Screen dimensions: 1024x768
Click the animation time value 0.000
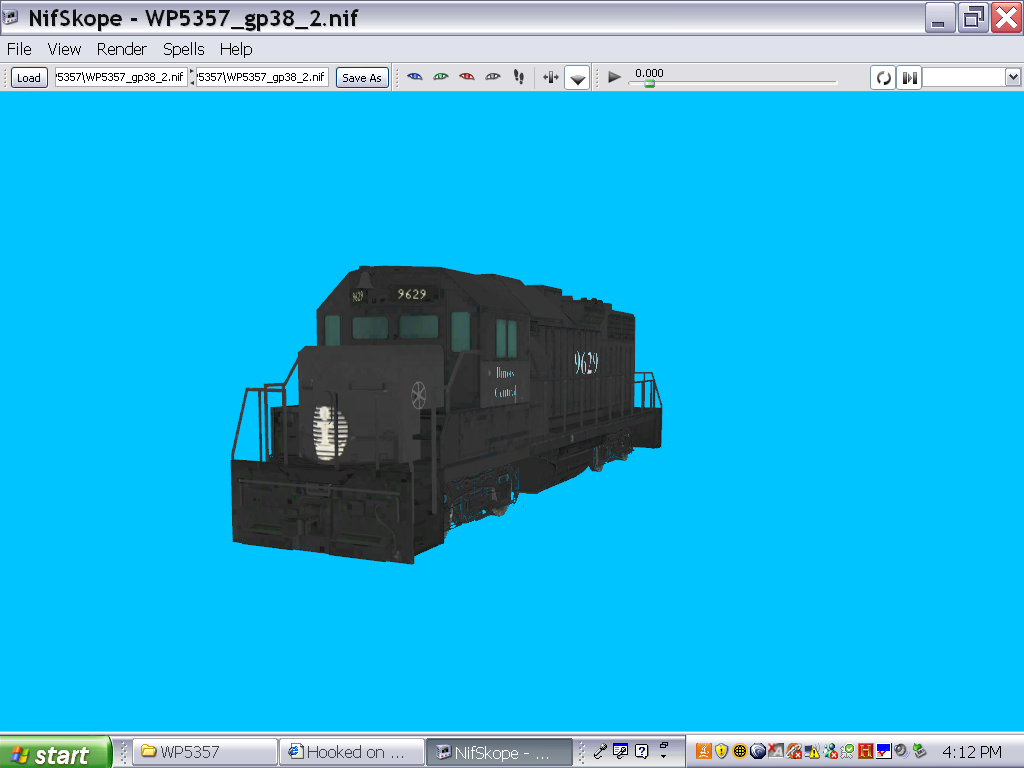(649, 73)
